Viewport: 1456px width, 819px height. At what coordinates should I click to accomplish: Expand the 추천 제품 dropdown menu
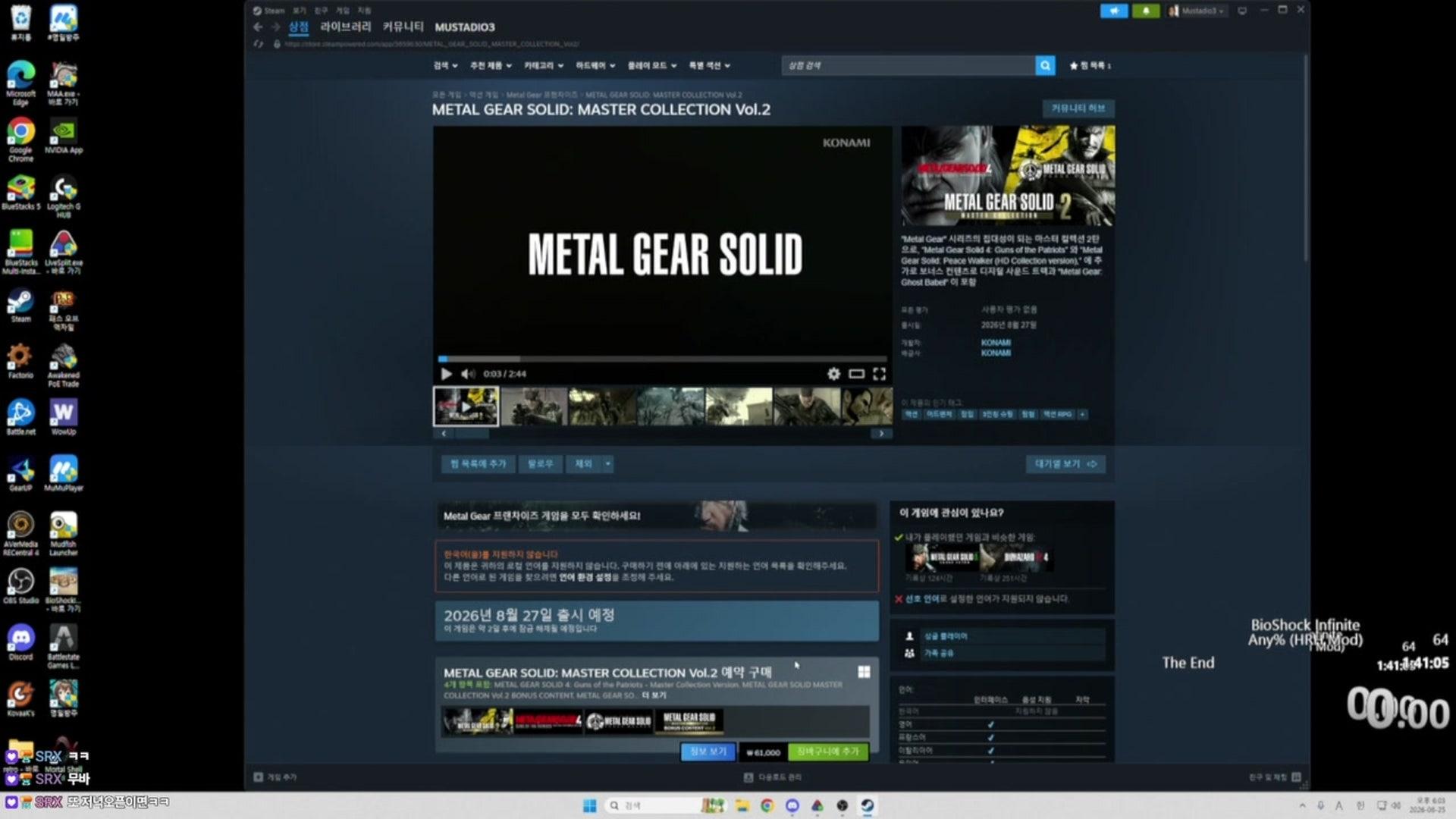[491, 66]
